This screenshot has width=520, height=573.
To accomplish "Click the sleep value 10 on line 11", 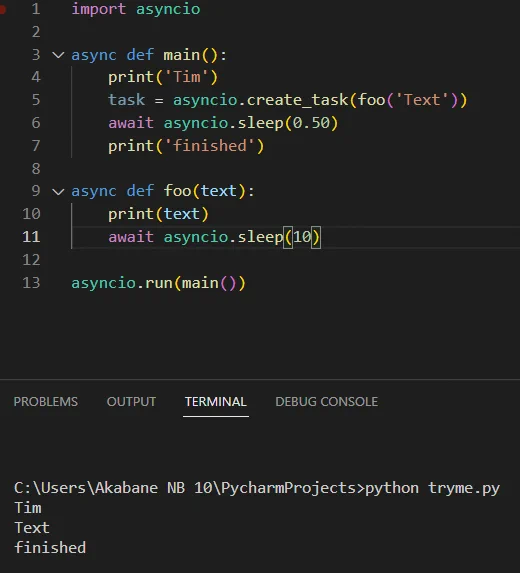I will point(302,237).
